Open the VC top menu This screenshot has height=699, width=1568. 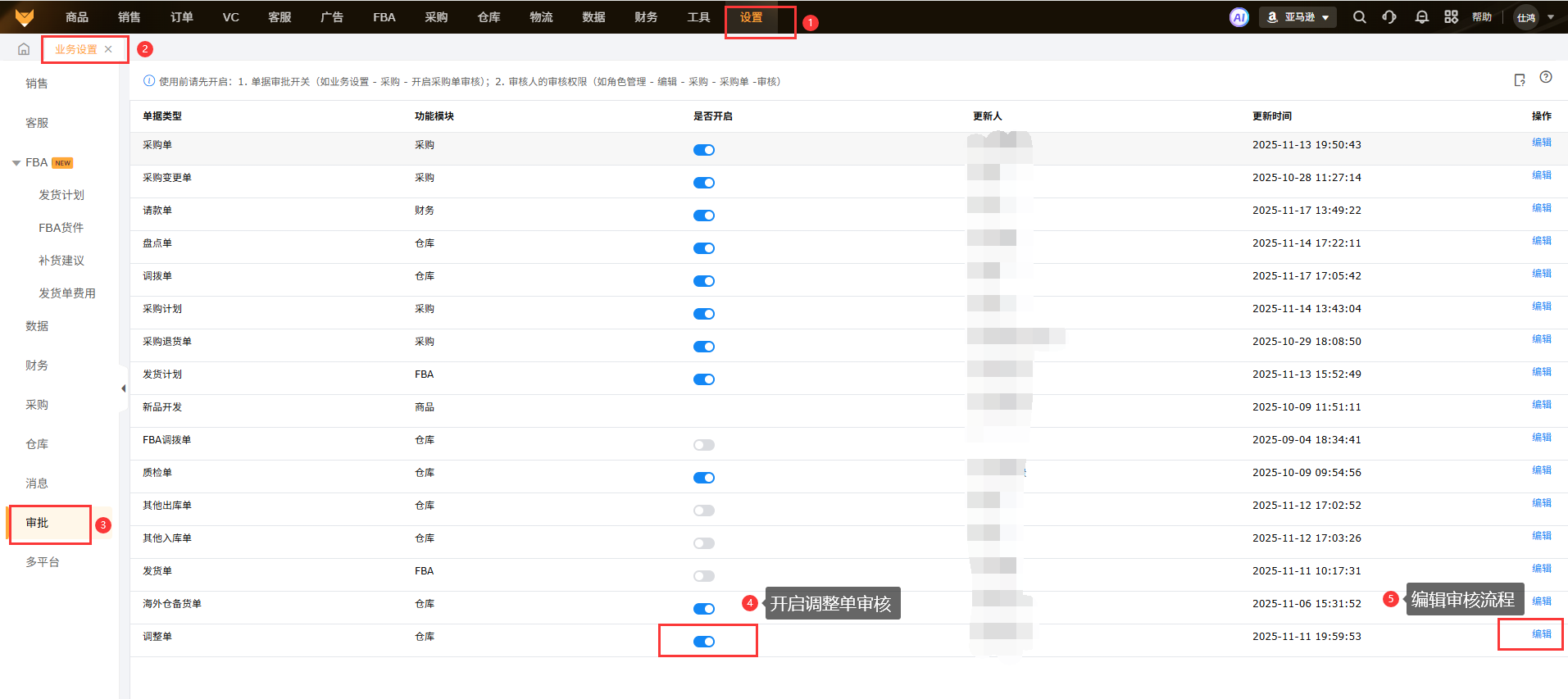[x=231, y=17]
